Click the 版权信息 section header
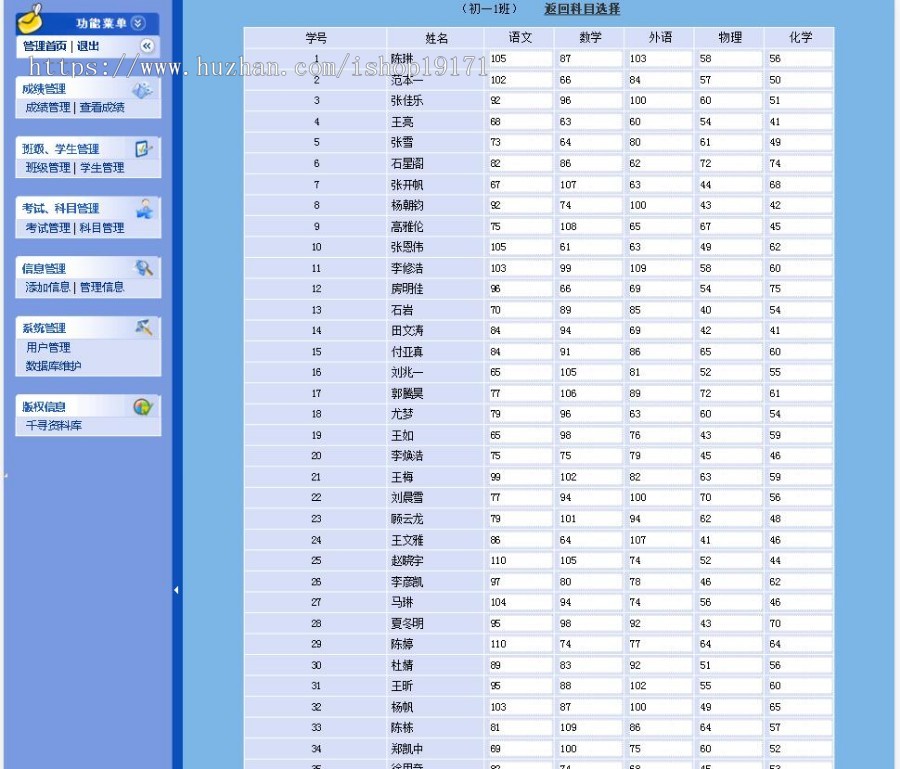The width and height of the screenshot is (900, 769). point(88,406)
